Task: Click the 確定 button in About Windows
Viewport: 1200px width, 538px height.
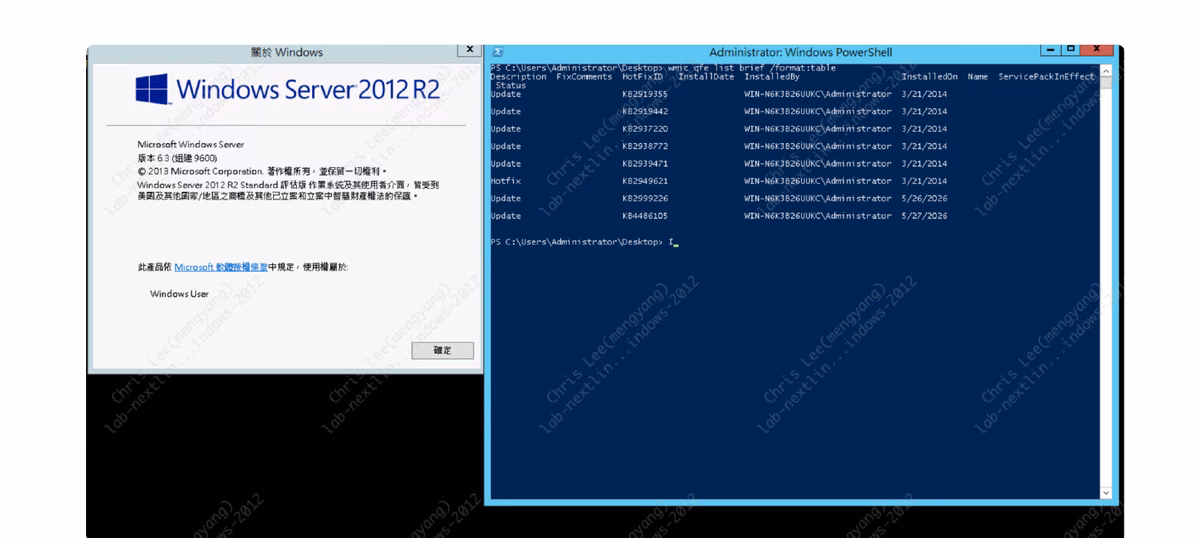Action: [442, 351]
